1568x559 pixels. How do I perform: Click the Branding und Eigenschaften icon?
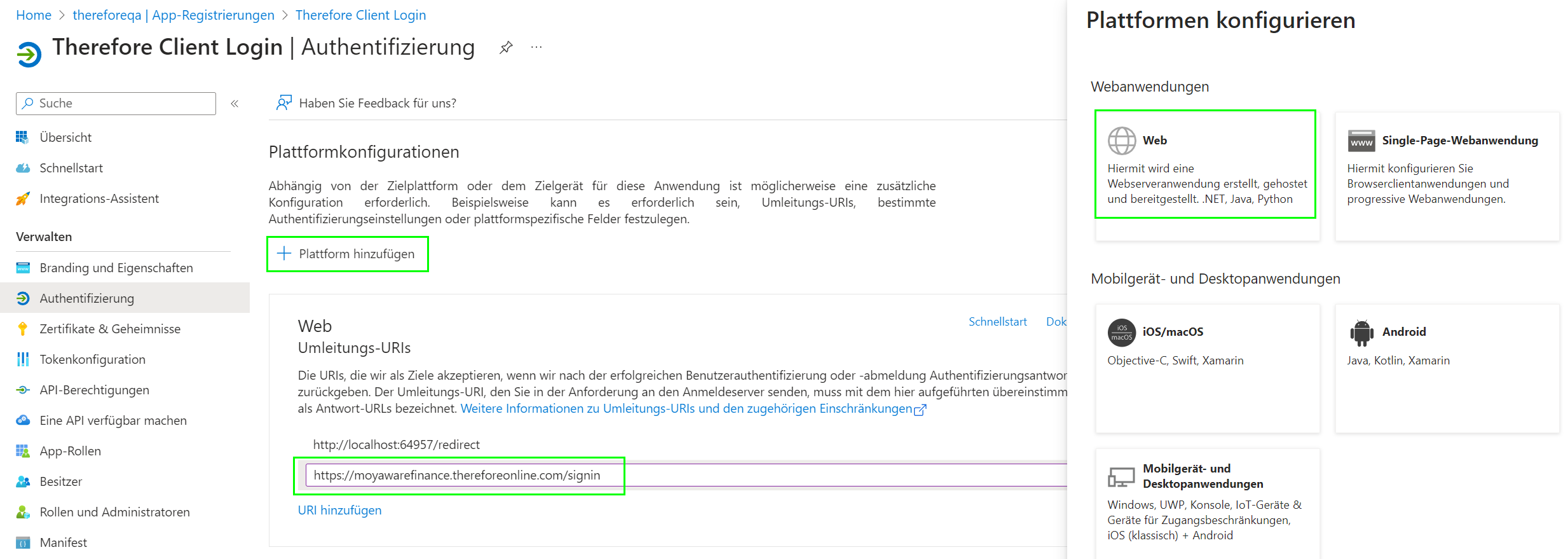click(22, 268)
